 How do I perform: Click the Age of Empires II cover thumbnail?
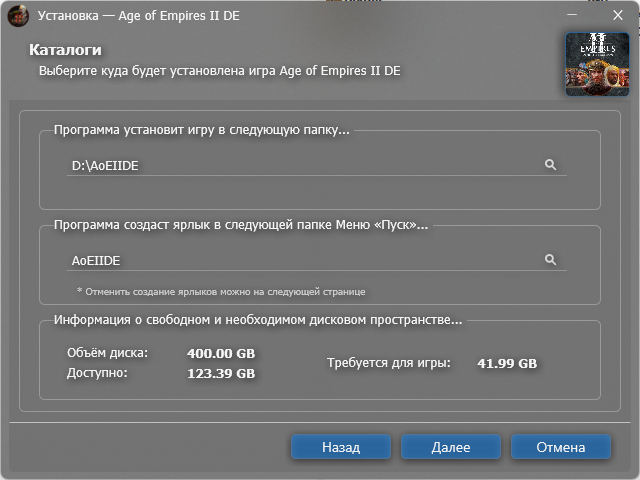(597, 64)
